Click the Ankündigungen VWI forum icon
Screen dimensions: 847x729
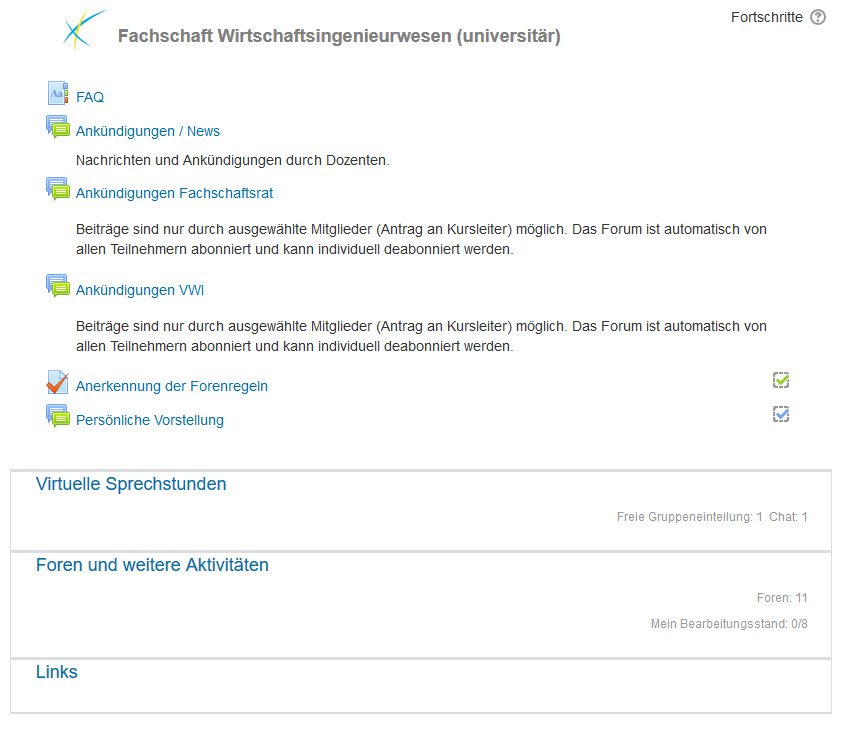point(58,286)
